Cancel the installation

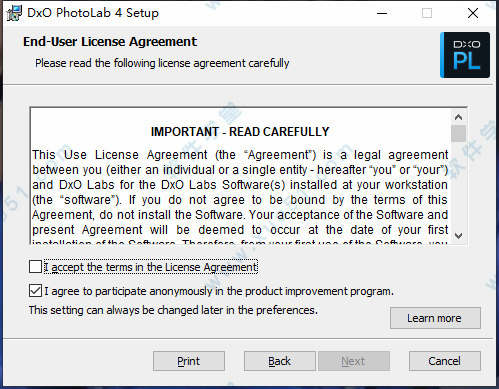445,361
